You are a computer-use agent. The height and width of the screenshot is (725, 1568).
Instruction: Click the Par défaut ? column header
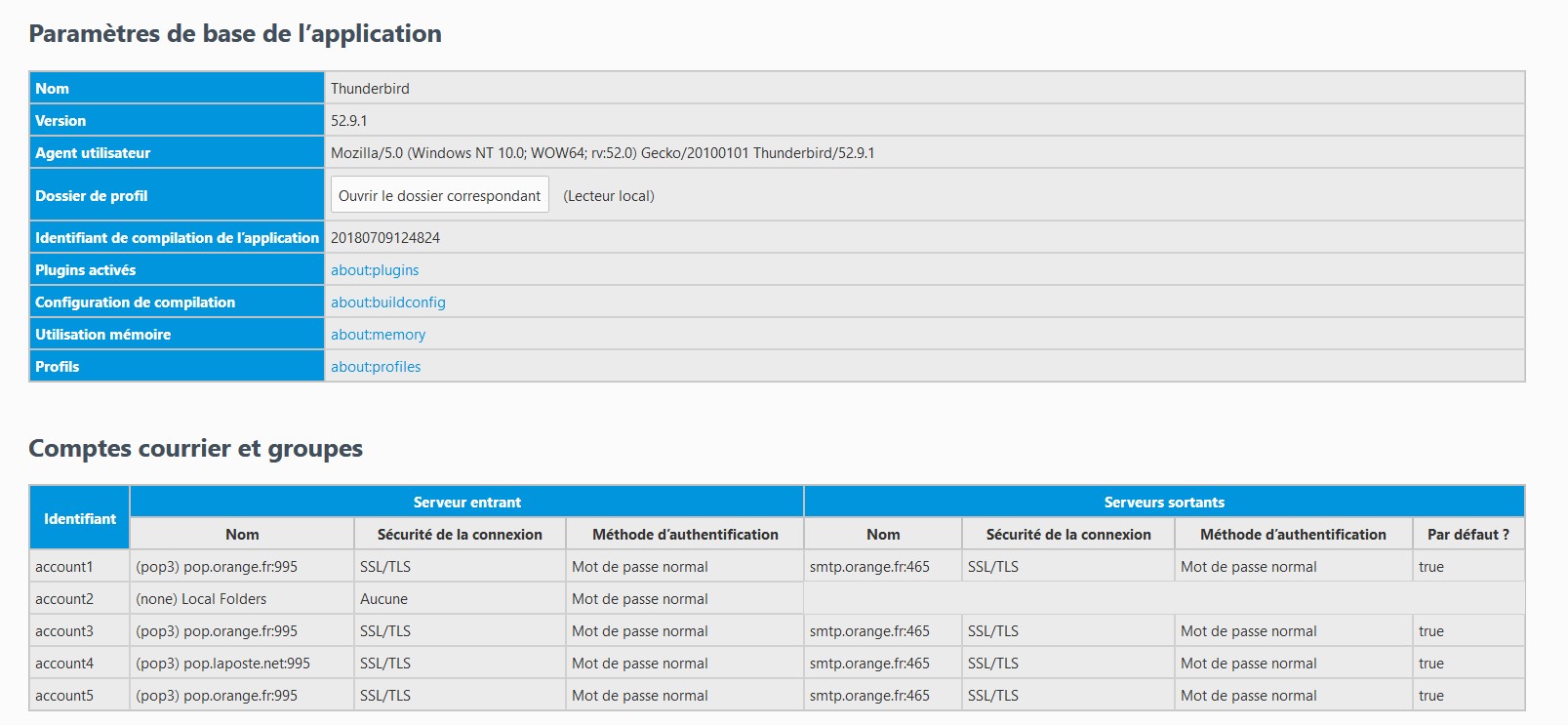tap(1467, 535)
